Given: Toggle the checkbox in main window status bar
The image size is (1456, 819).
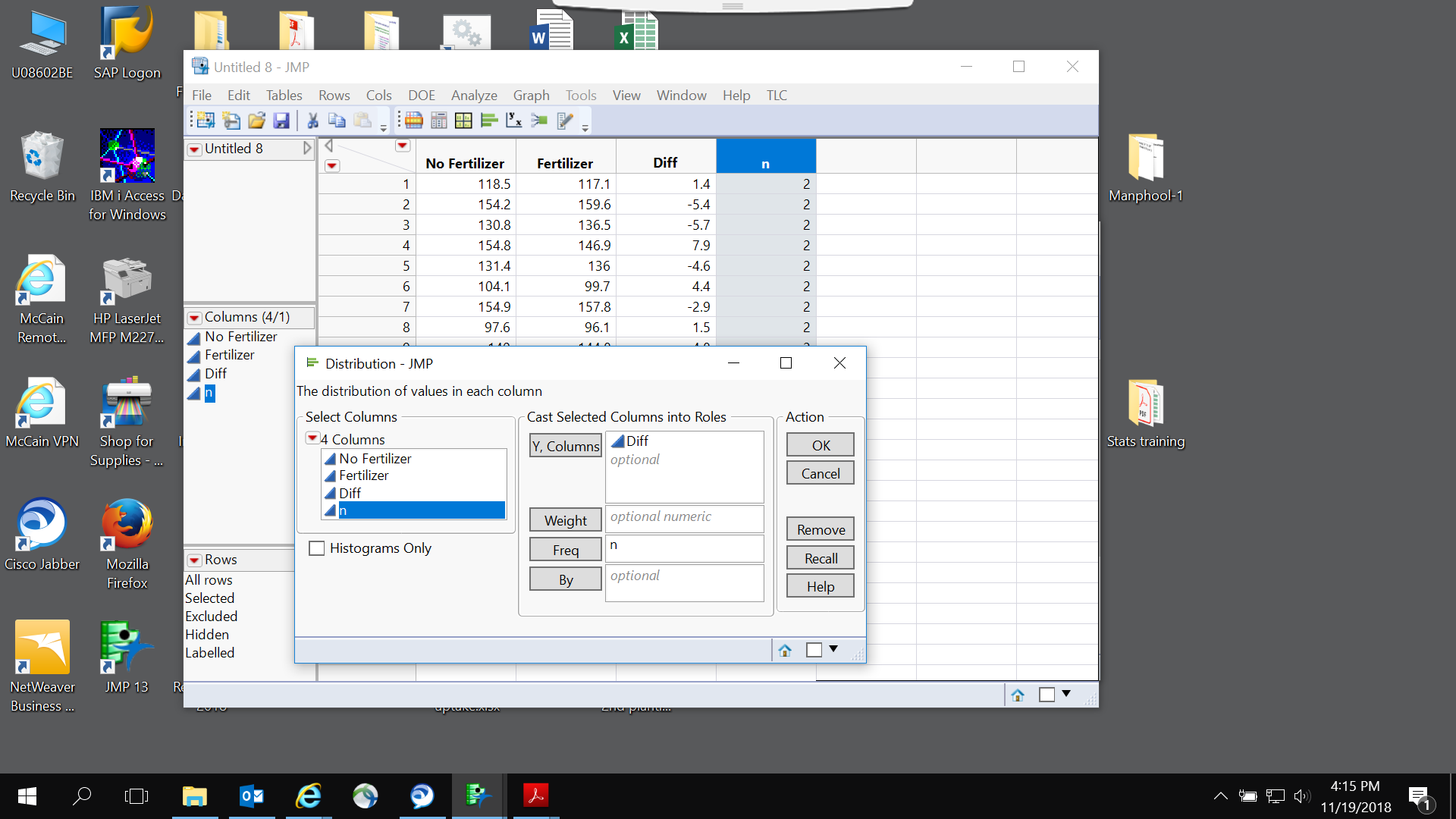Looking at the screenshot, I should (1046, 695).
